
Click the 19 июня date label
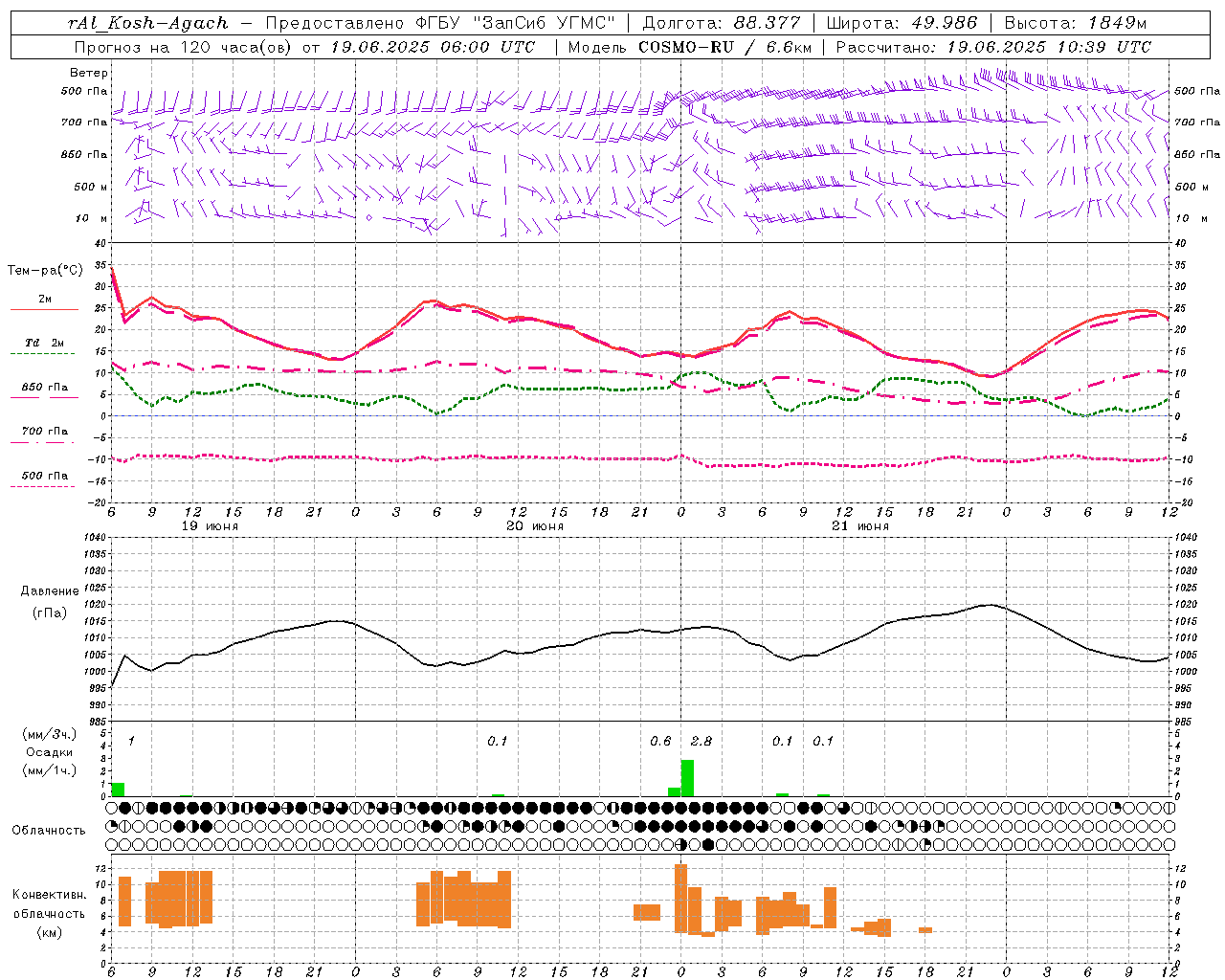(x=210, y=526)
